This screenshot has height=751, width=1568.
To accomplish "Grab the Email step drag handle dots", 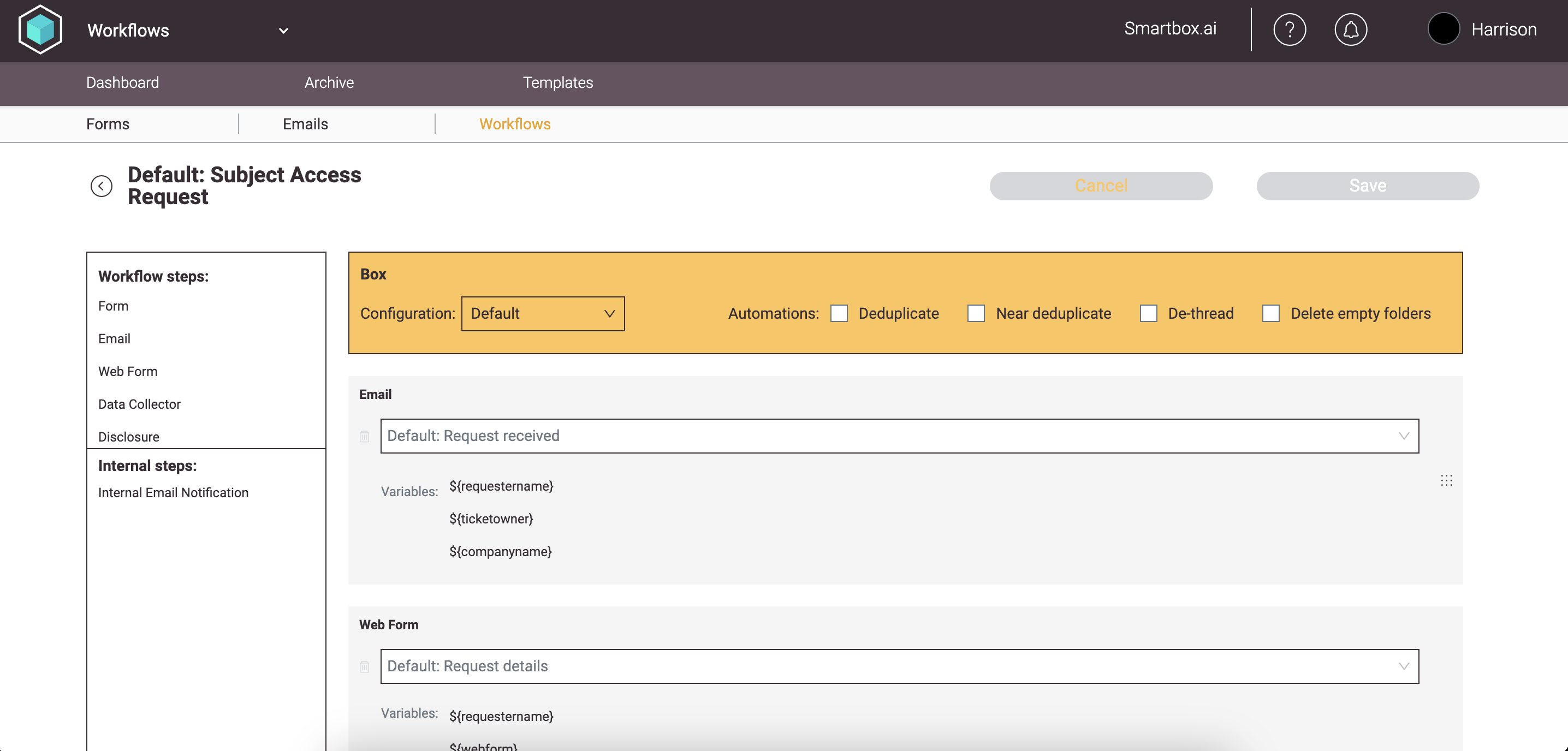I will point(1446,481).
